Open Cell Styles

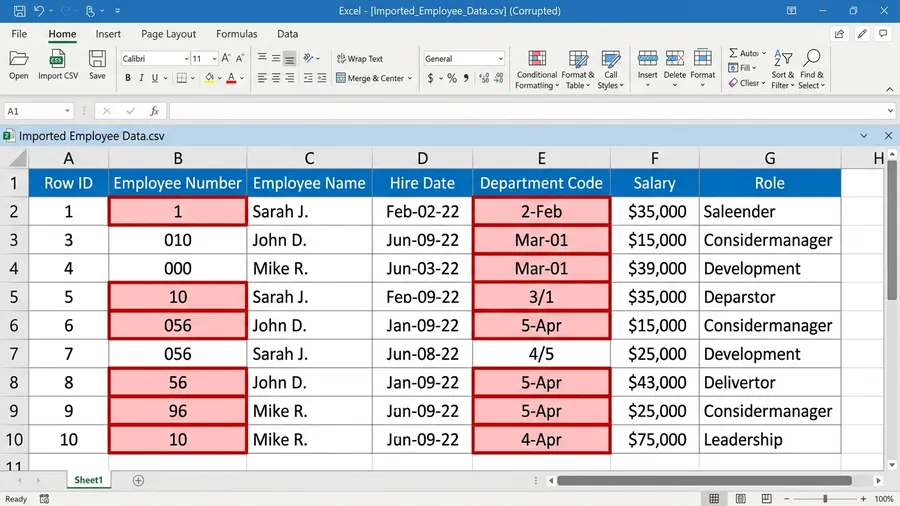(610, 69)
